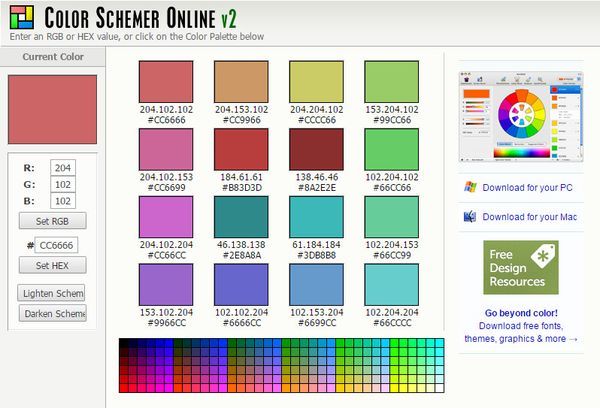This screenshot has height=408, width=600.
Task: Focus the HEX value field showing CC6666
Action: tap(56, 245)
